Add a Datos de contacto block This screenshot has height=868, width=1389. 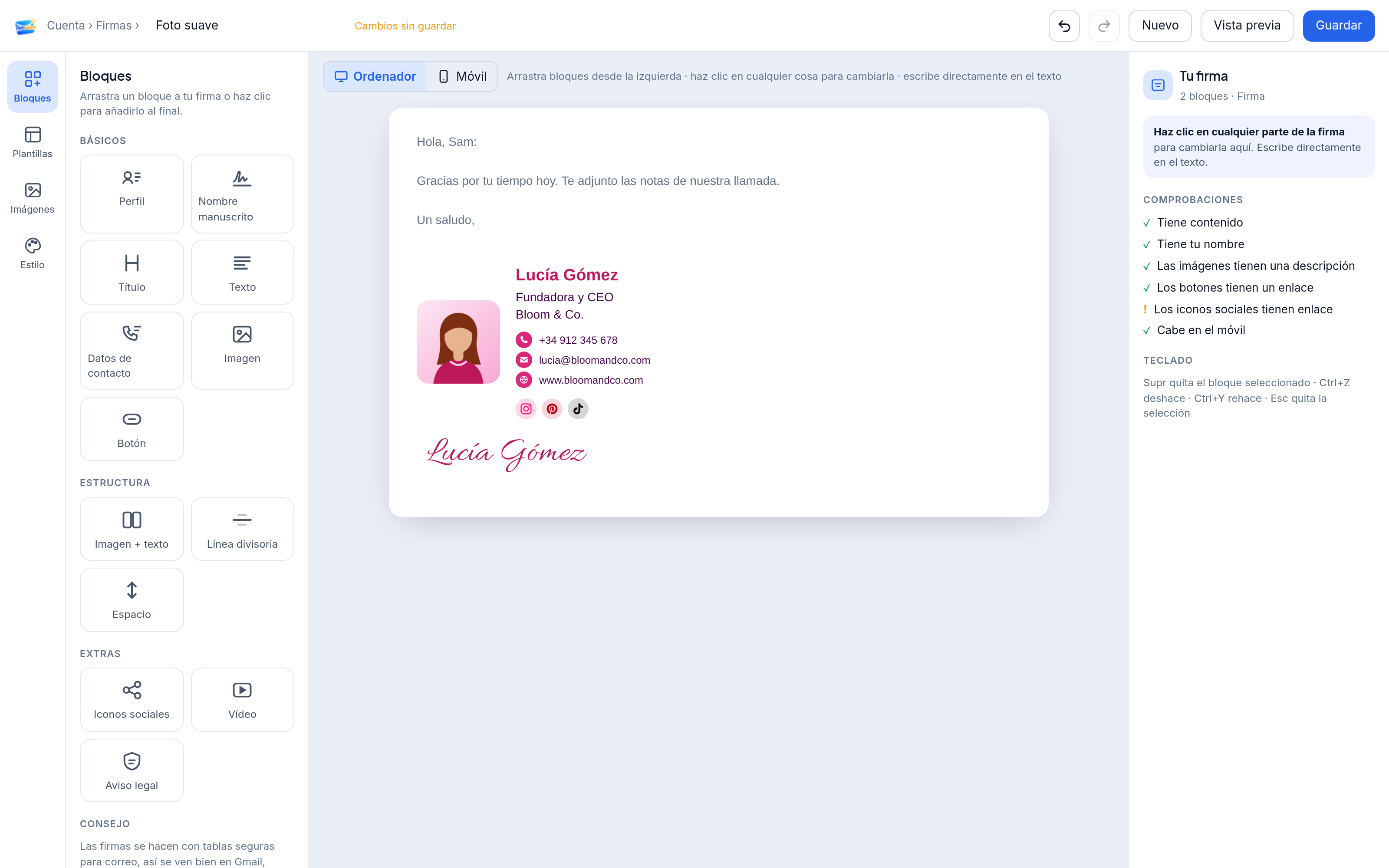(132, 350)
